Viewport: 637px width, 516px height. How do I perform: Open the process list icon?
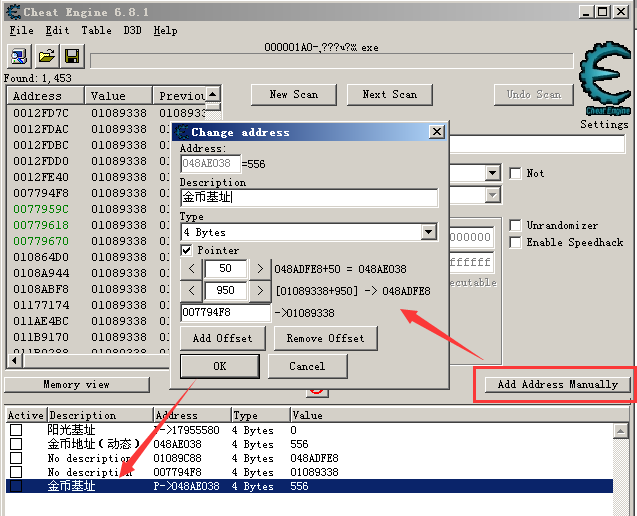(19, 56)
